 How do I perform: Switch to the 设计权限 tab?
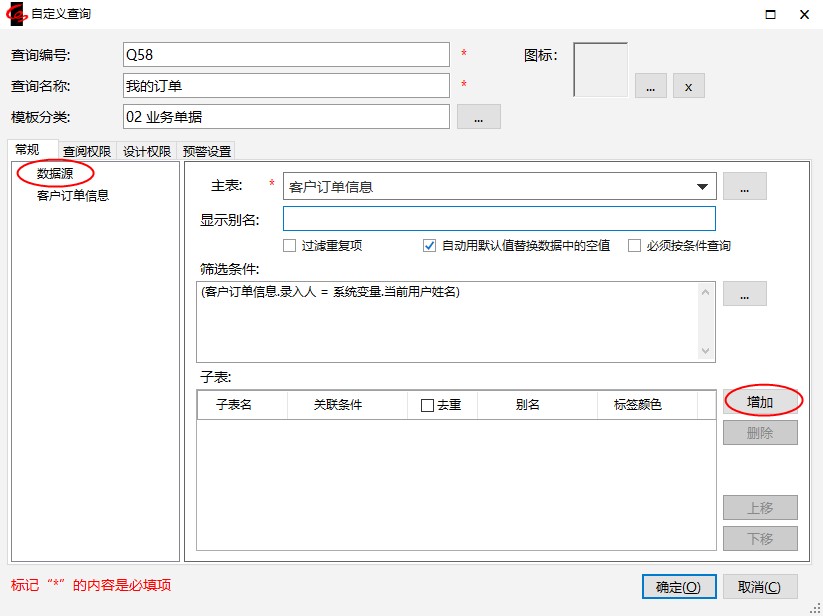click(x=147, y=151)
